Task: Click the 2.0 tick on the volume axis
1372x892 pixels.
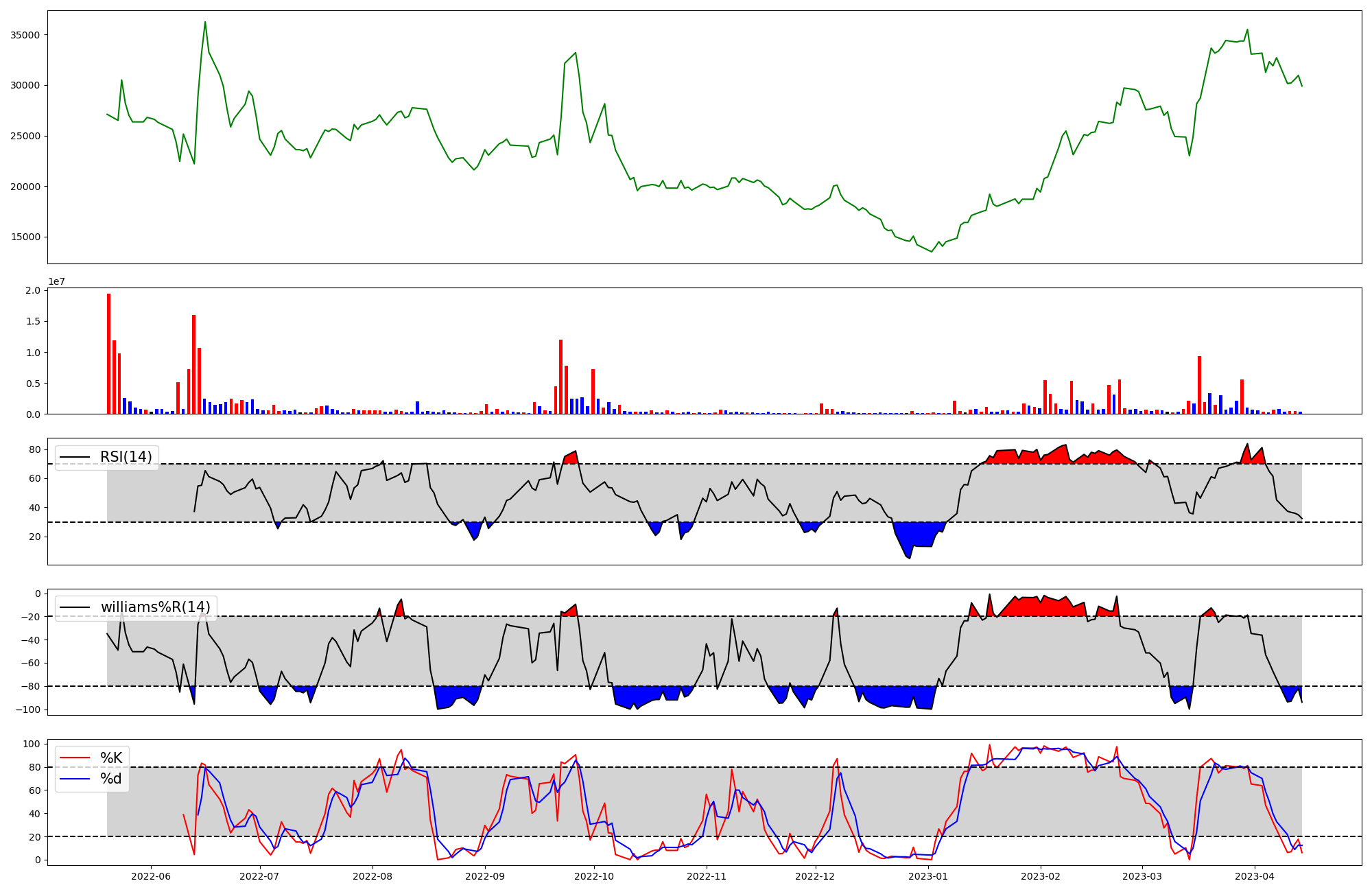Action: [33, 290]
